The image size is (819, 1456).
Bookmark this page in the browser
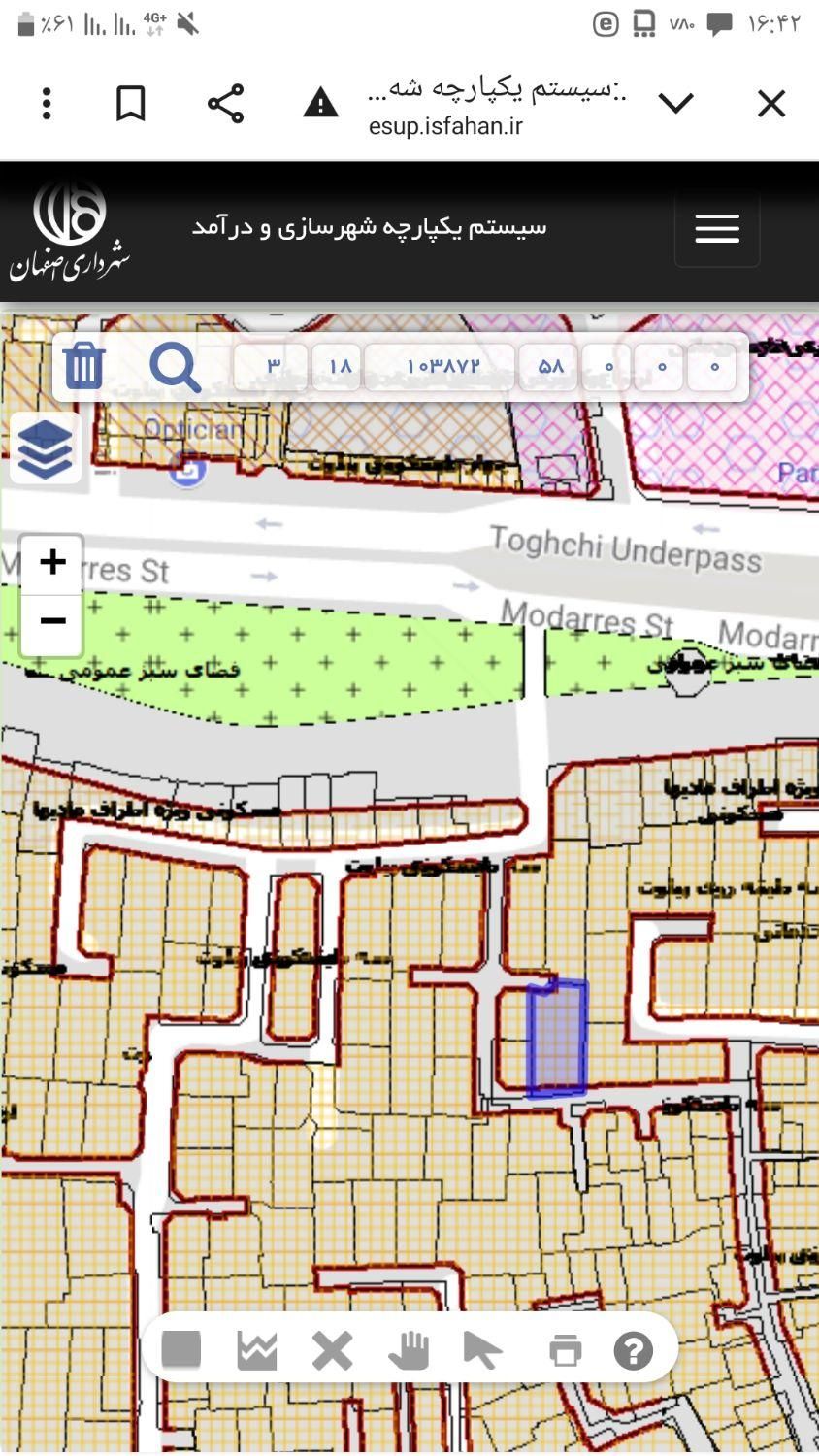[131, 103]
